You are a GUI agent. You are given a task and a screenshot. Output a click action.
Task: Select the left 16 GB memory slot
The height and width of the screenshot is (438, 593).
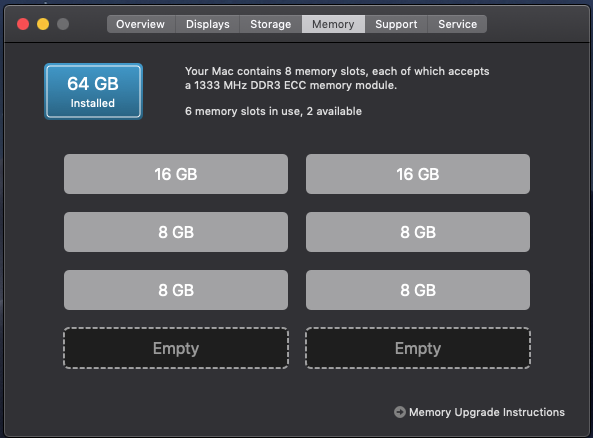click(176, 174)
